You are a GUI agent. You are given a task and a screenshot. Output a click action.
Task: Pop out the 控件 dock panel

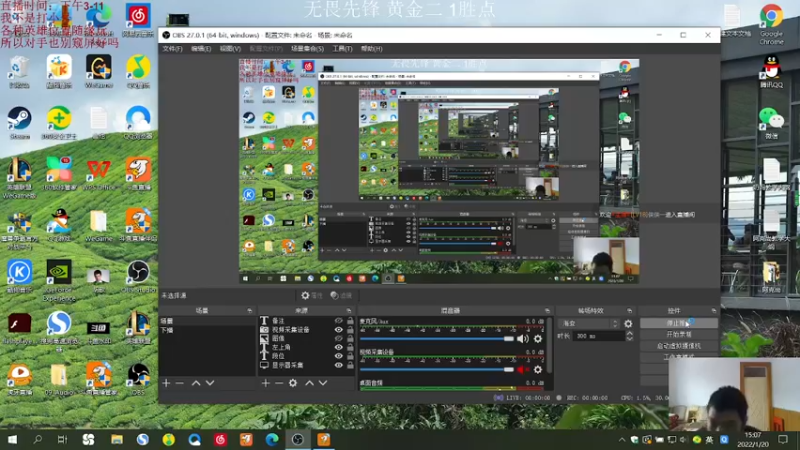tap(714, 311)
